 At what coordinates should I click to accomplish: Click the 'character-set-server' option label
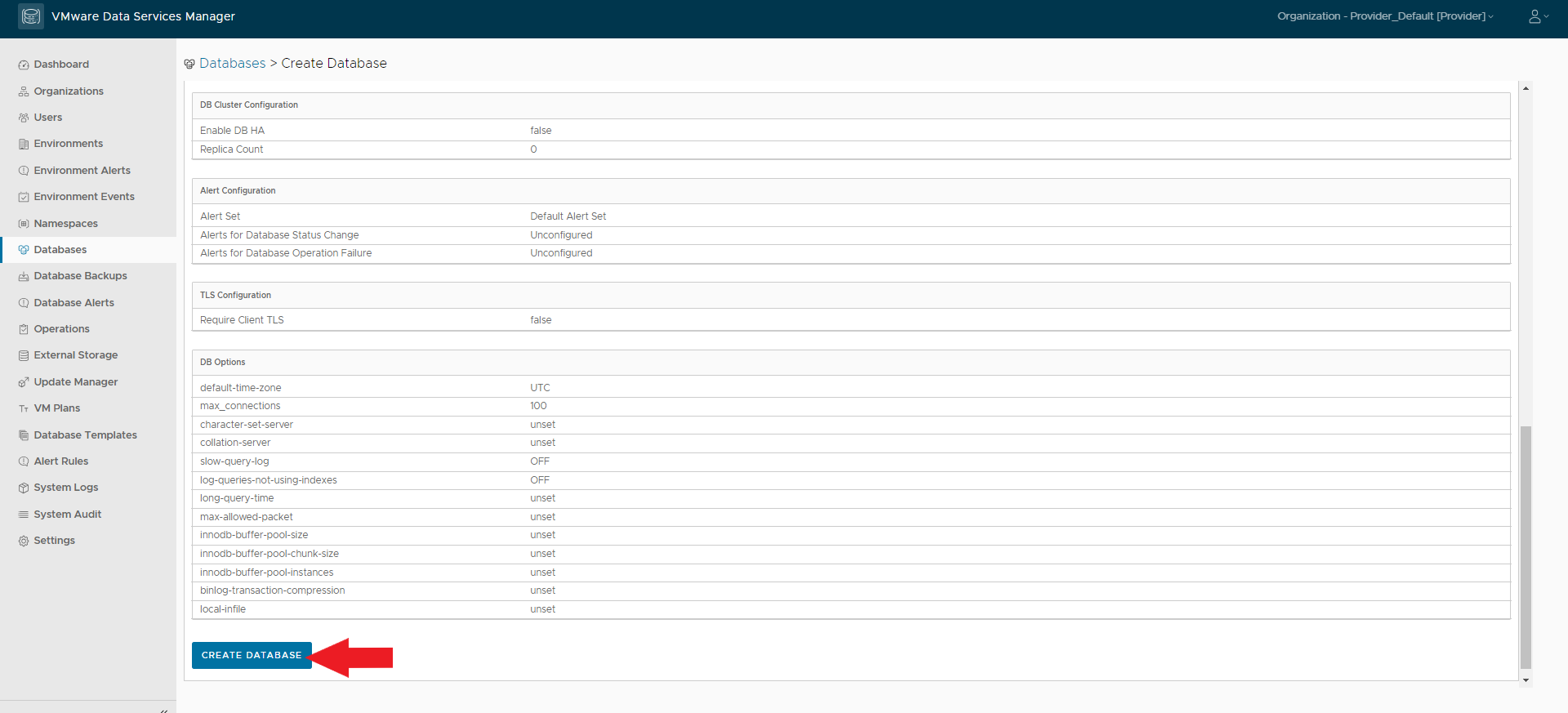[246, 425]
